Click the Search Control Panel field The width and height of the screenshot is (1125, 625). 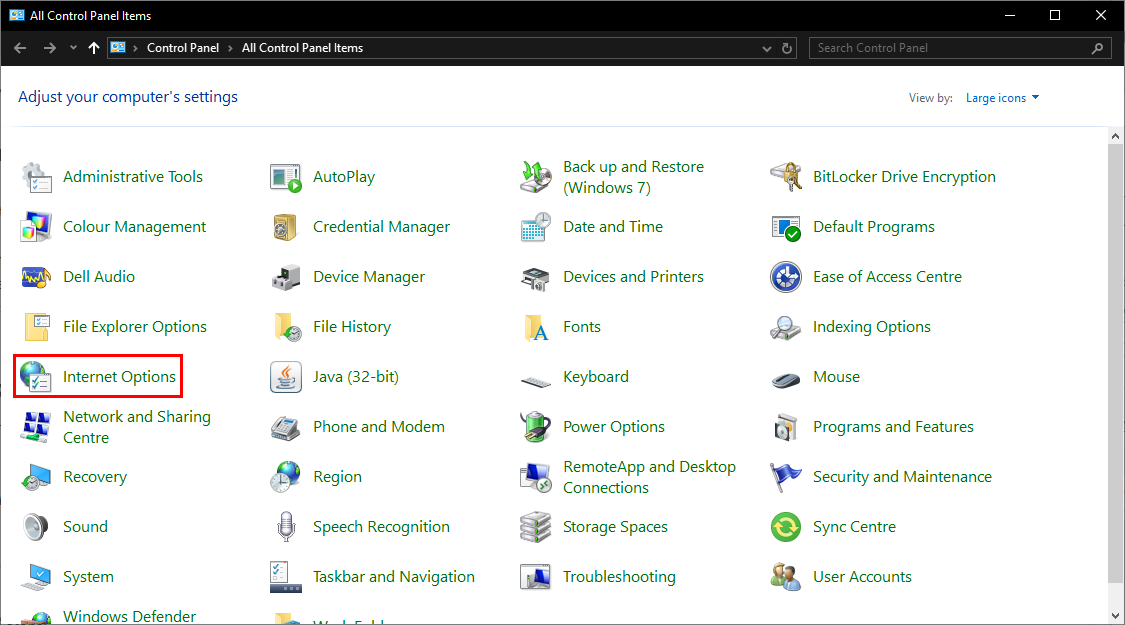[x=950, y=48]
